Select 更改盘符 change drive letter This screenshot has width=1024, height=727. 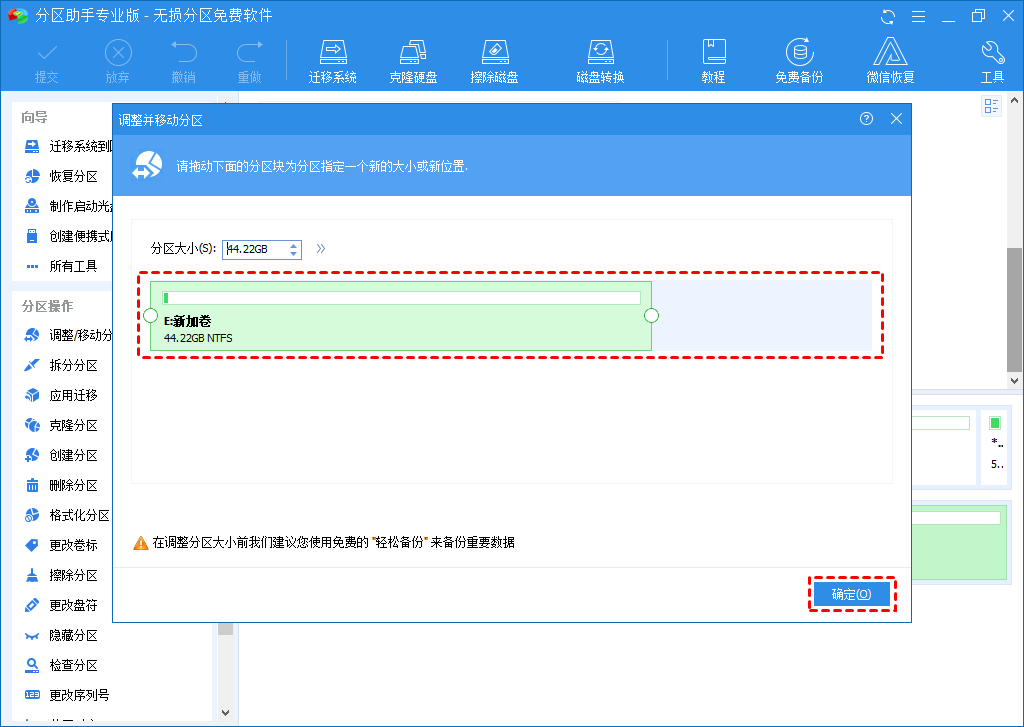[61, 606]
